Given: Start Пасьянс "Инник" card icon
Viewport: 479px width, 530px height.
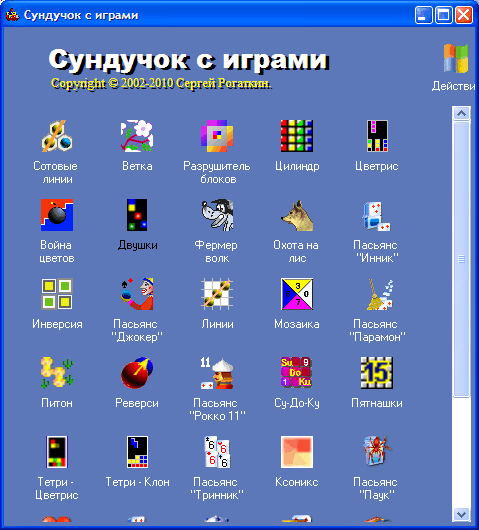Looking at the screenshot, I should [x=377, y=216].
